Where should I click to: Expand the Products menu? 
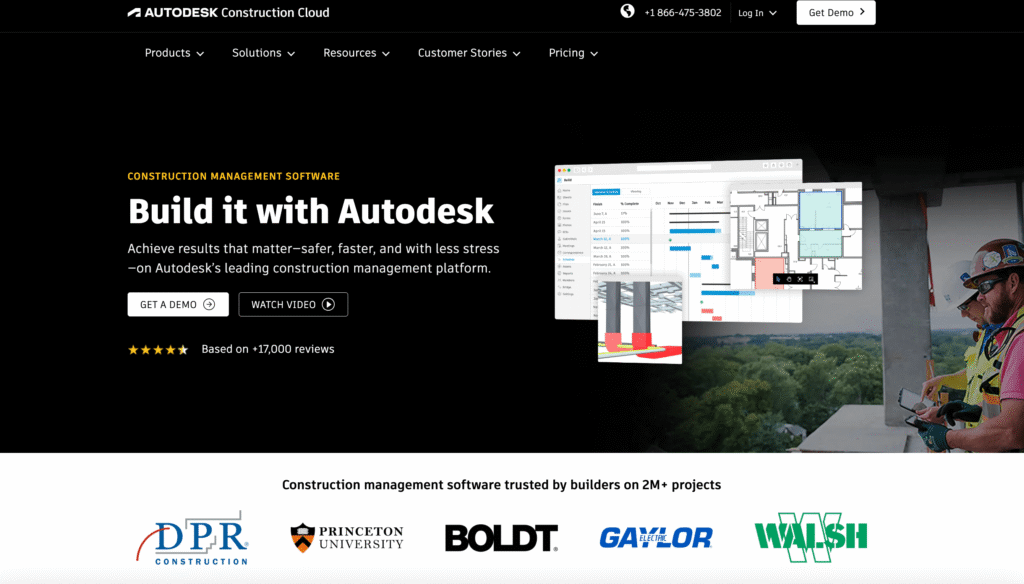174,53
